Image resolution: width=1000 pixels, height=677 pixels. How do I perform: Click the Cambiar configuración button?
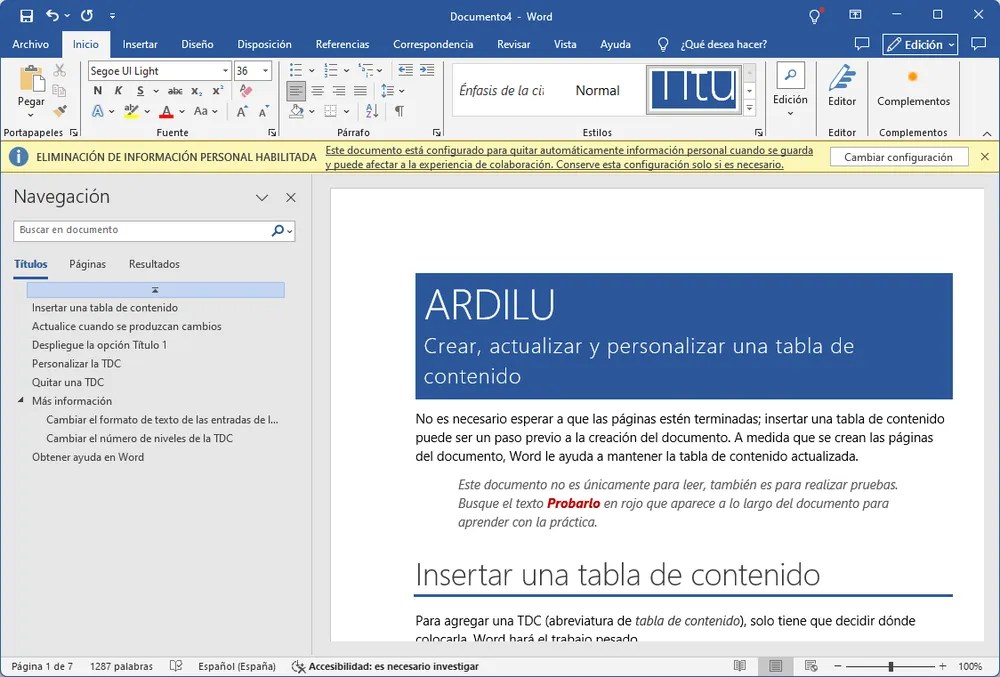coord(899,157)
